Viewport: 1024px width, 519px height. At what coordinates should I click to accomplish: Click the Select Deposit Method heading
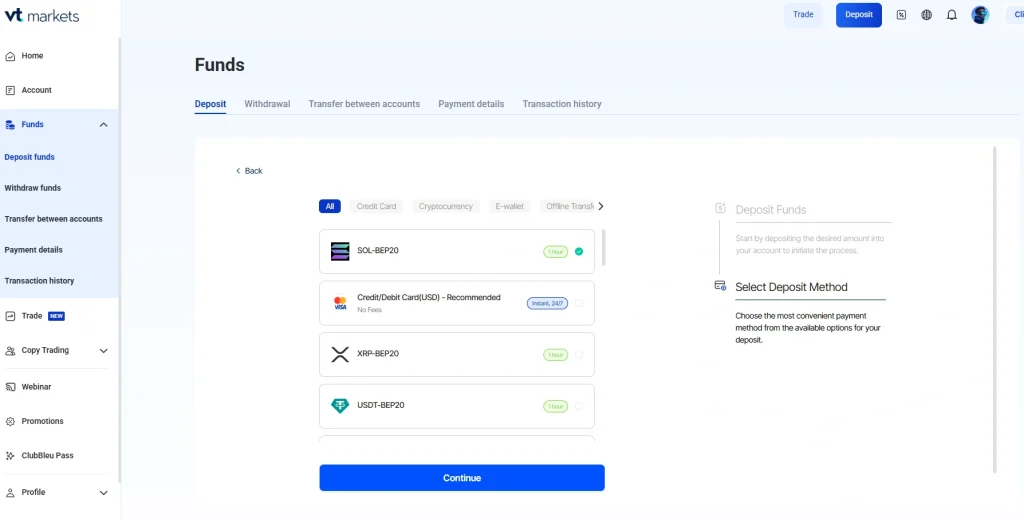(x=792, y=287)
